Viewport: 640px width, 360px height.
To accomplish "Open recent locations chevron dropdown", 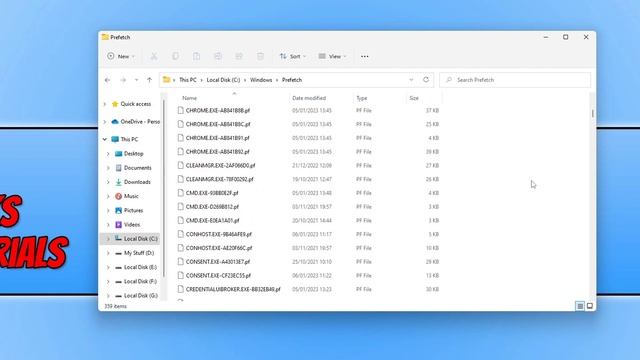I will click(136, 80).
